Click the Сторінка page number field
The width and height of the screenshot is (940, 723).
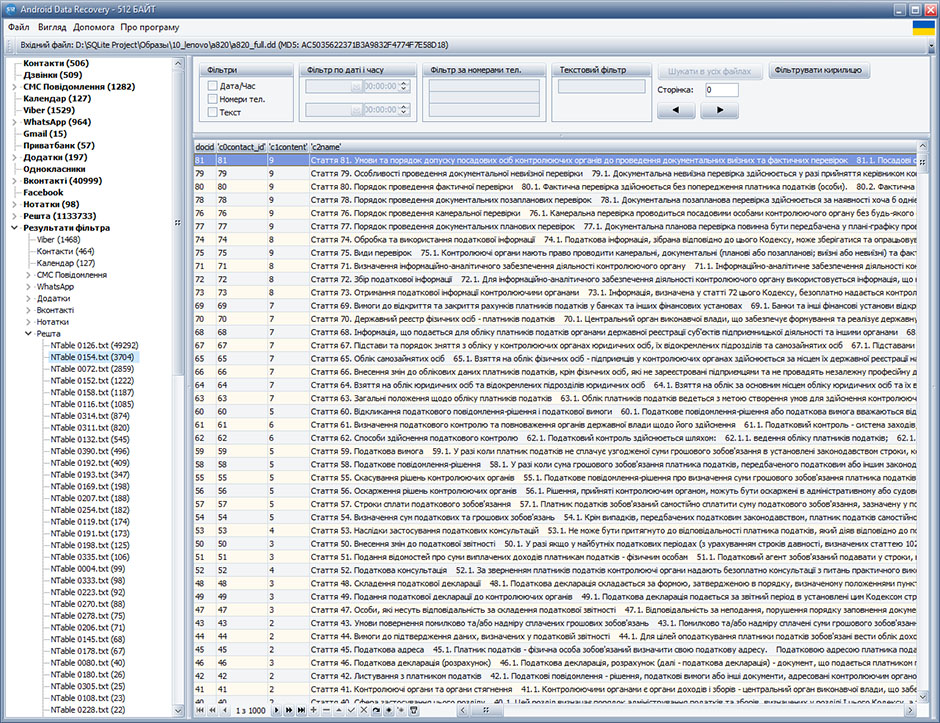(720, 90)
